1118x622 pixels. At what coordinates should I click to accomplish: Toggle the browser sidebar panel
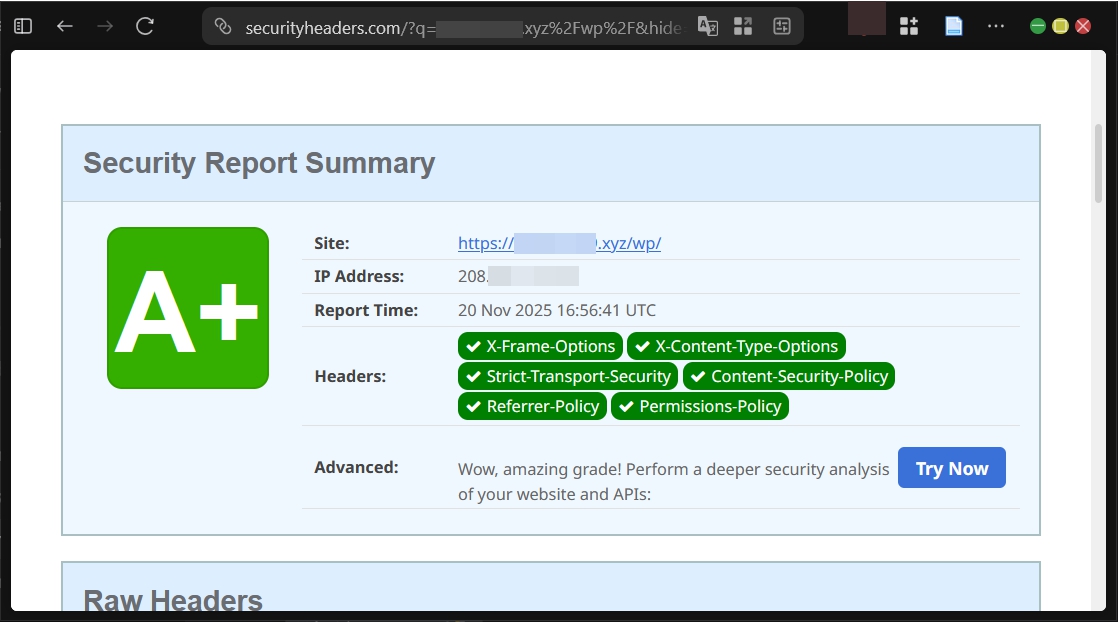(22, 25)
